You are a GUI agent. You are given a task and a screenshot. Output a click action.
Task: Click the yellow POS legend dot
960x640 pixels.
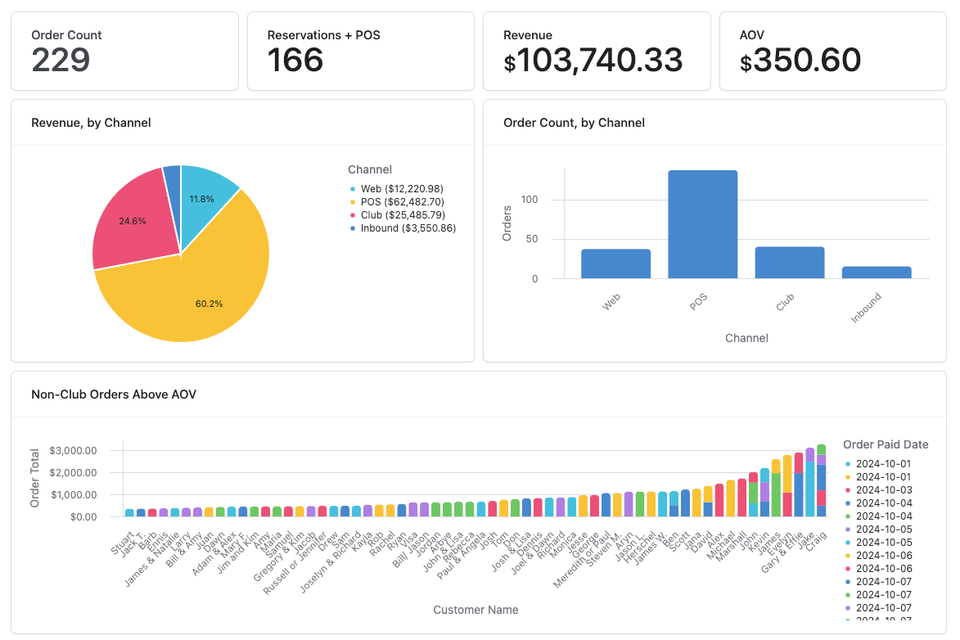351,203
